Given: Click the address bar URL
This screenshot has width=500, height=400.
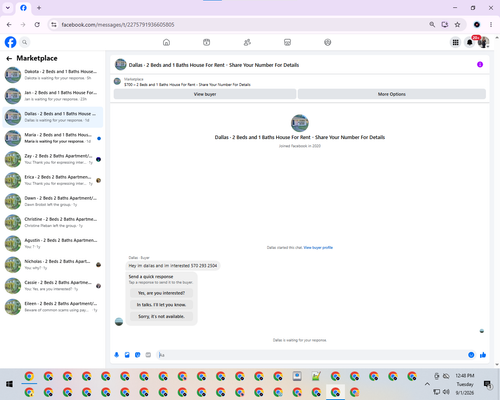Looking at the screenshot, I should point(118,25).
